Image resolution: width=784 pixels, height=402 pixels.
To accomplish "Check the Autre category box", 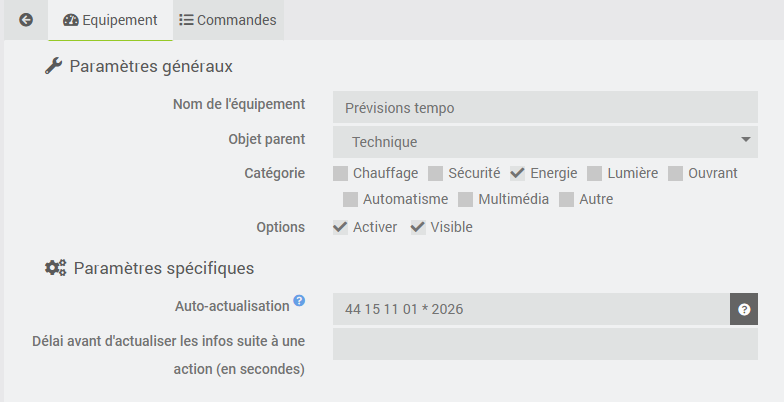I will pyautogui.click(x=567, y=199).
